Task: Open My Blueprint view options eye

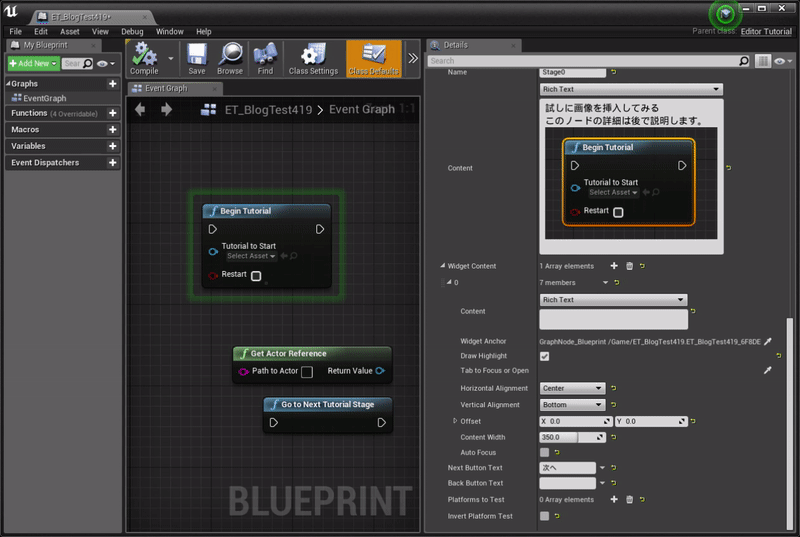Action: (106, 64)
